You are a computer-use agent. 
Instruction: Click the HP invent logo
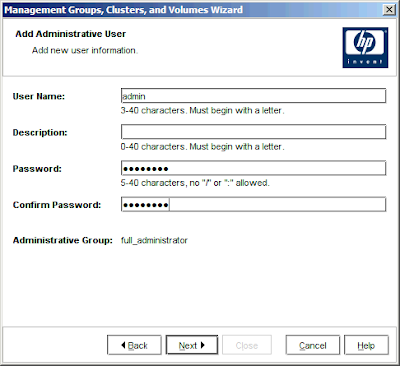365,48
